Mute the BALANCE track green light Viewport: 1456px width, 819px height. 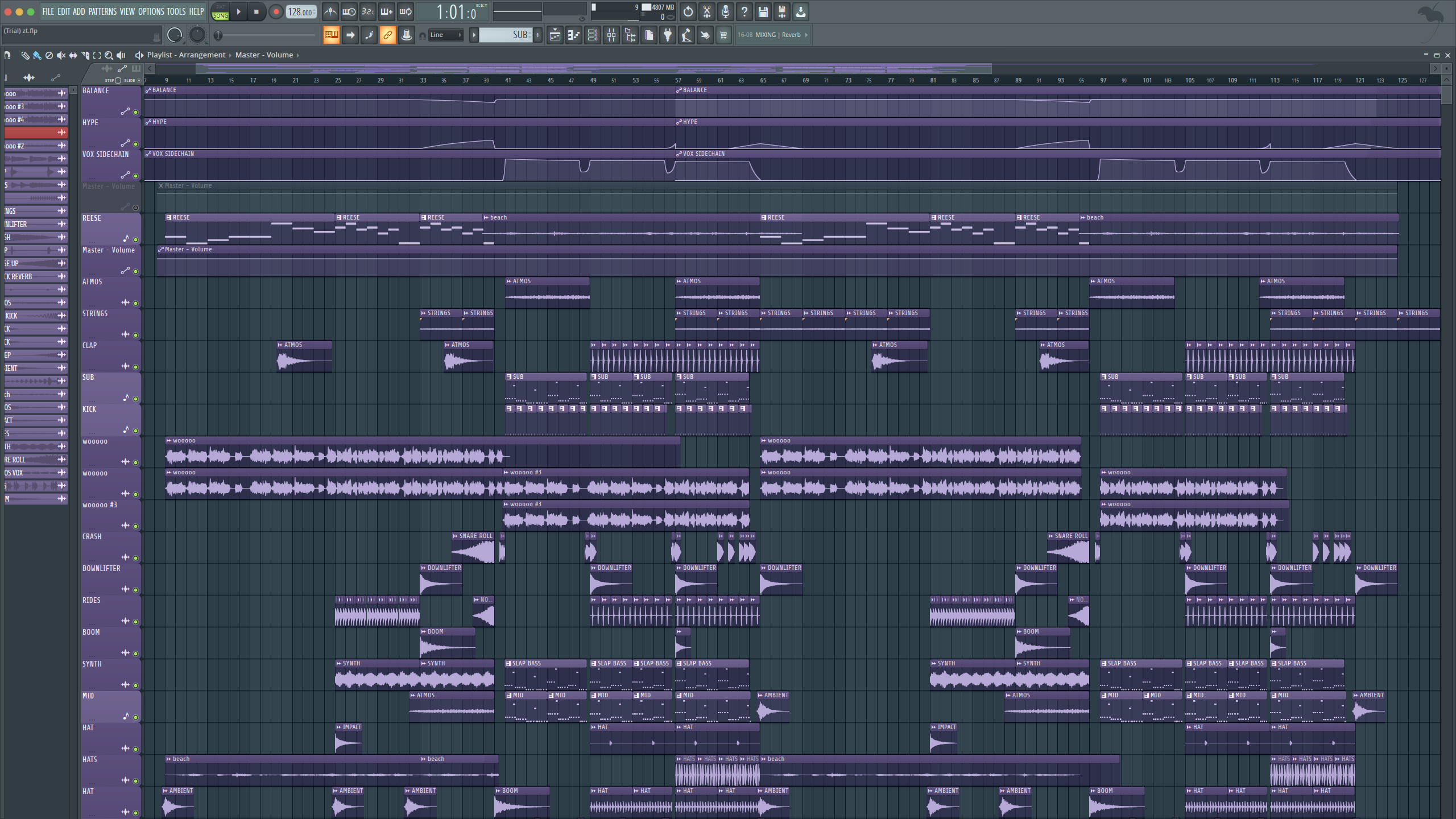click(x=136, y=112)
